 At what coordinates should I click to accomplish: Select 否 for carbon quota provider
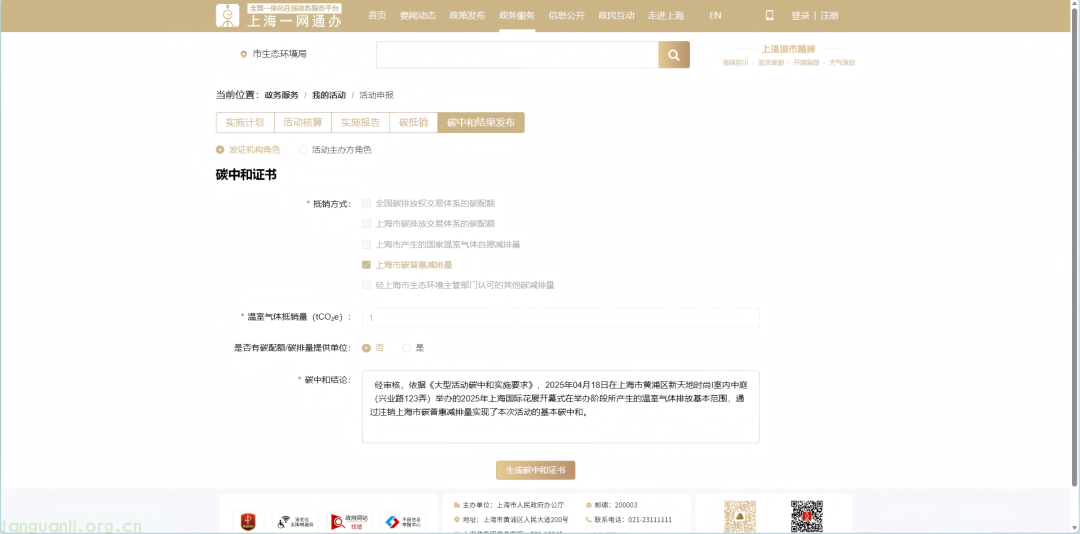366,348
